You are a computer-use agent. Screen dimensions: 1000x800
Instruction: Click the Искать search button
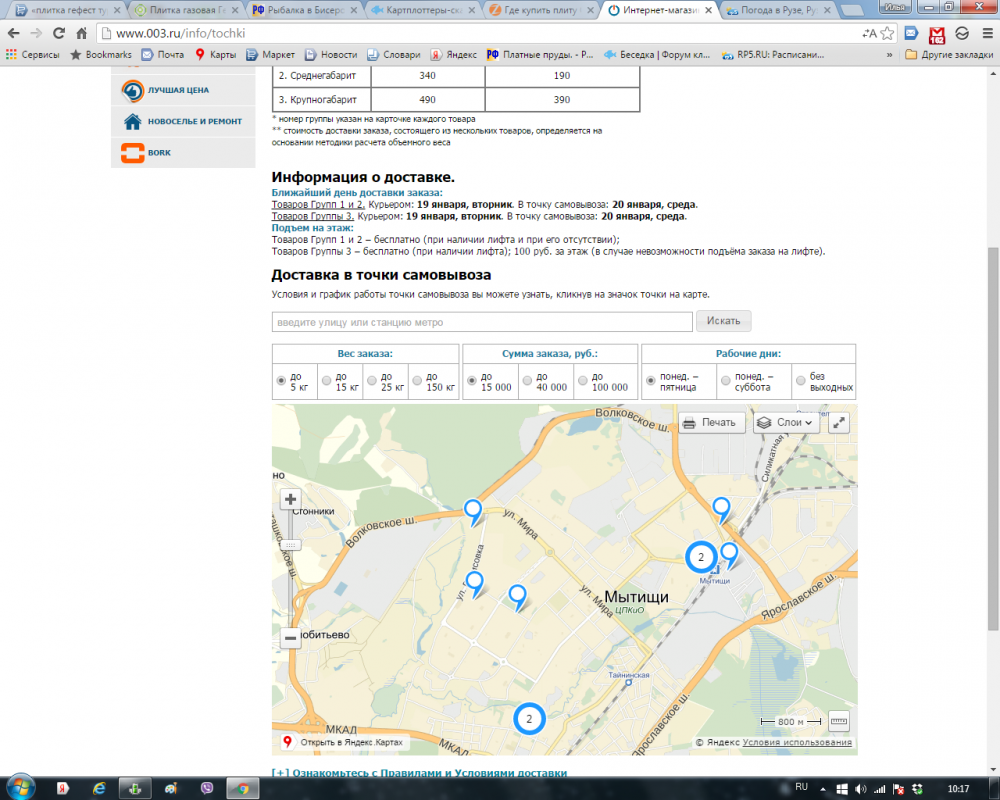tap(723, 321)
